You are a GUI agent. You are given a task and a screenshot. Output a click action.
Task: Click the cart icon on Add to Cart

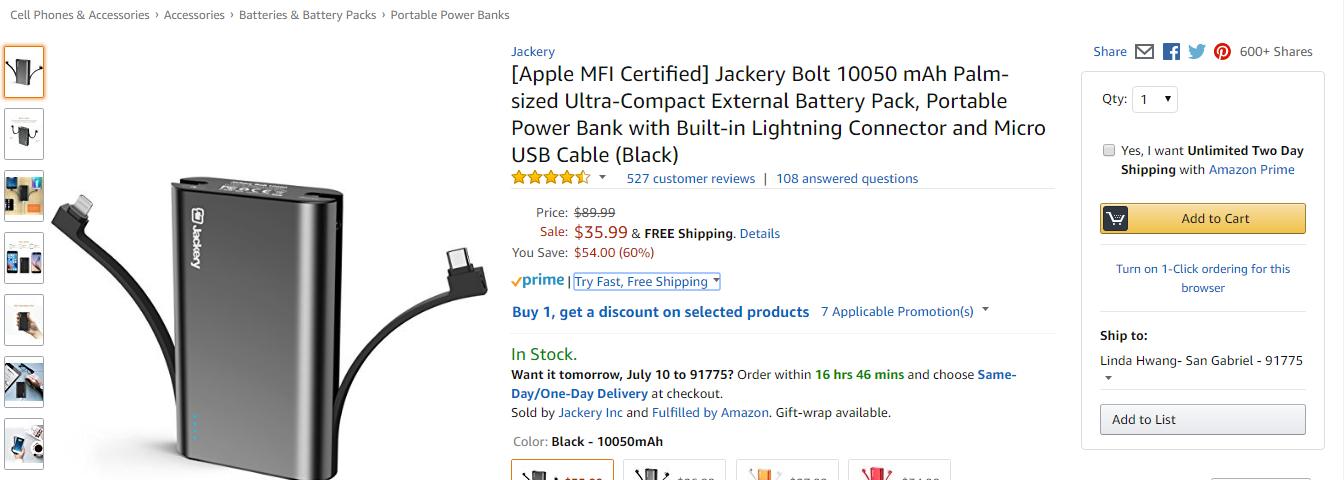[x=1115, y=219]
